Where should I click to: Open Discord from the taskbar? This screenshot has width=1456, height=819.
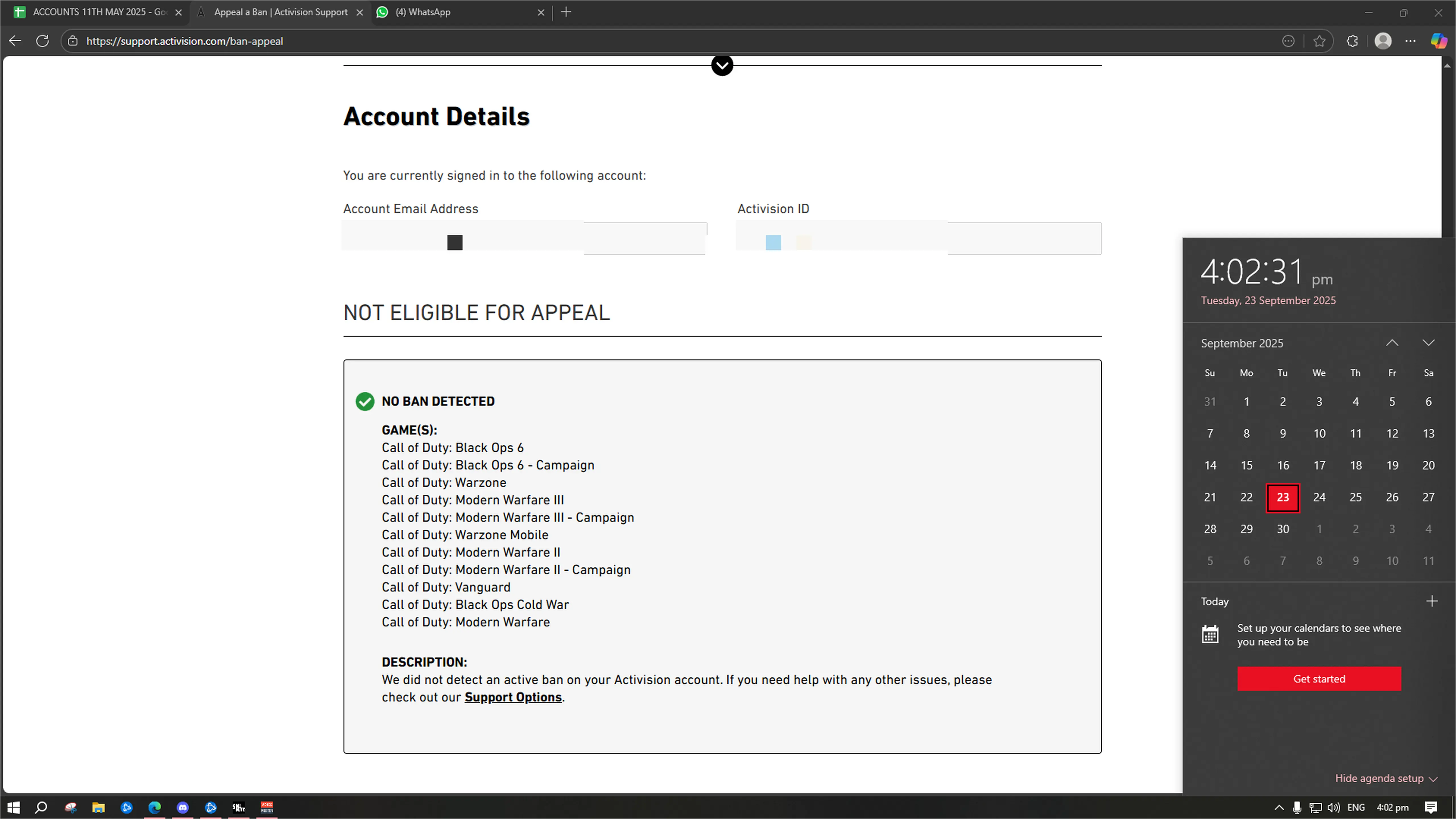click(x=183, y=807)
